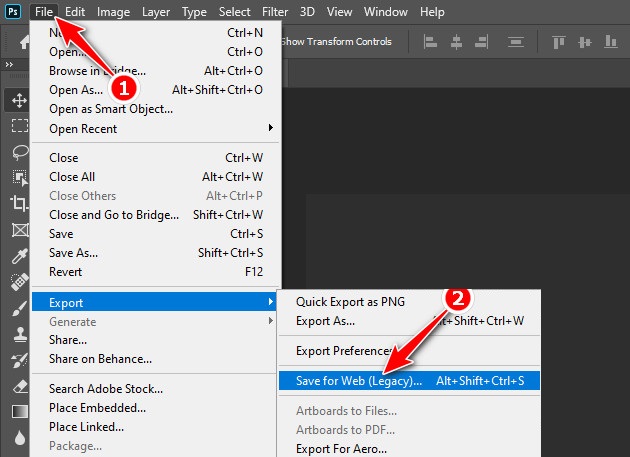Choose Close from File menu
Screen dimensions: 630x457
tap(155, 158)
